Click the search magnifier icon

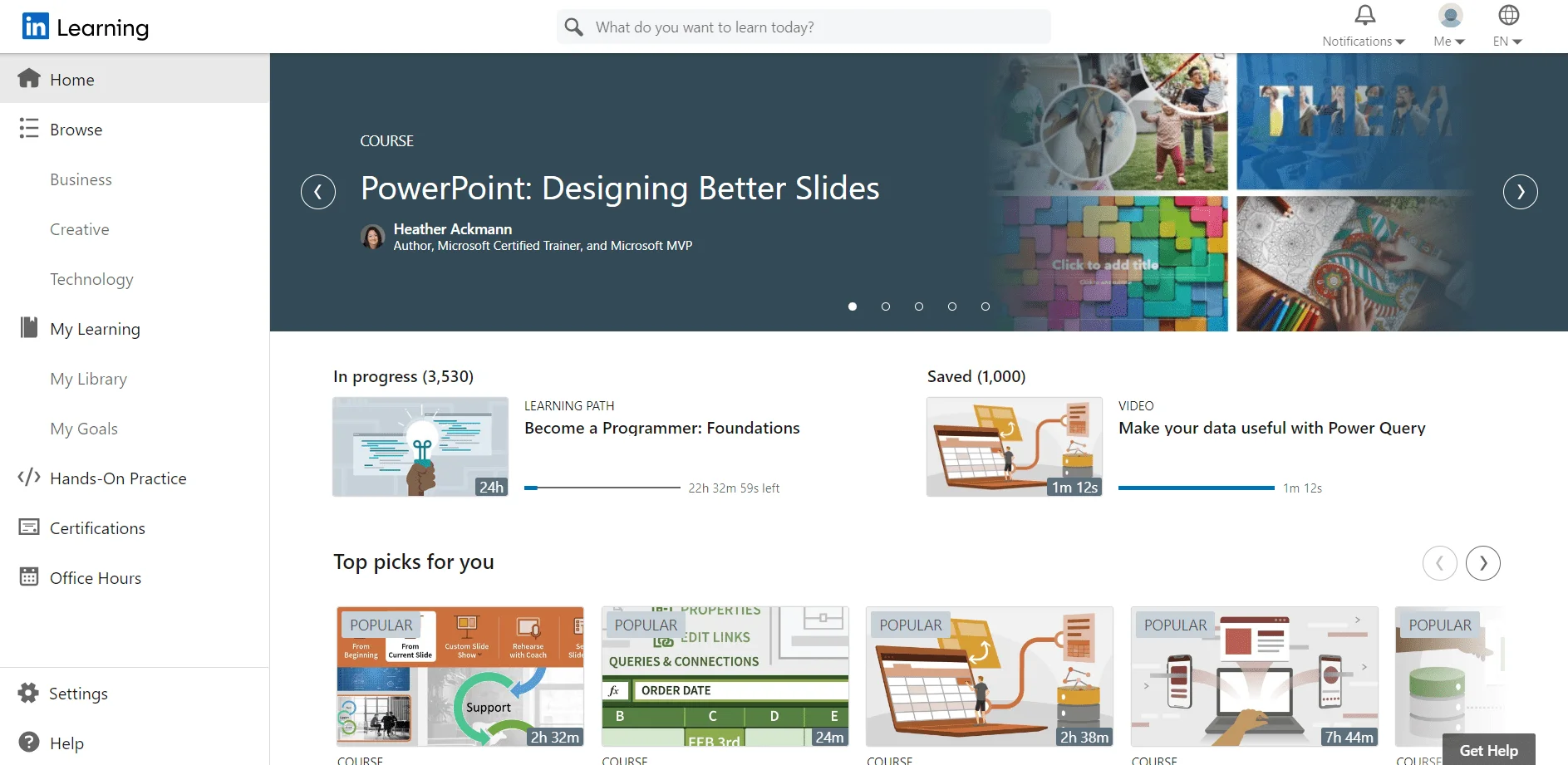tap(573, 27)
